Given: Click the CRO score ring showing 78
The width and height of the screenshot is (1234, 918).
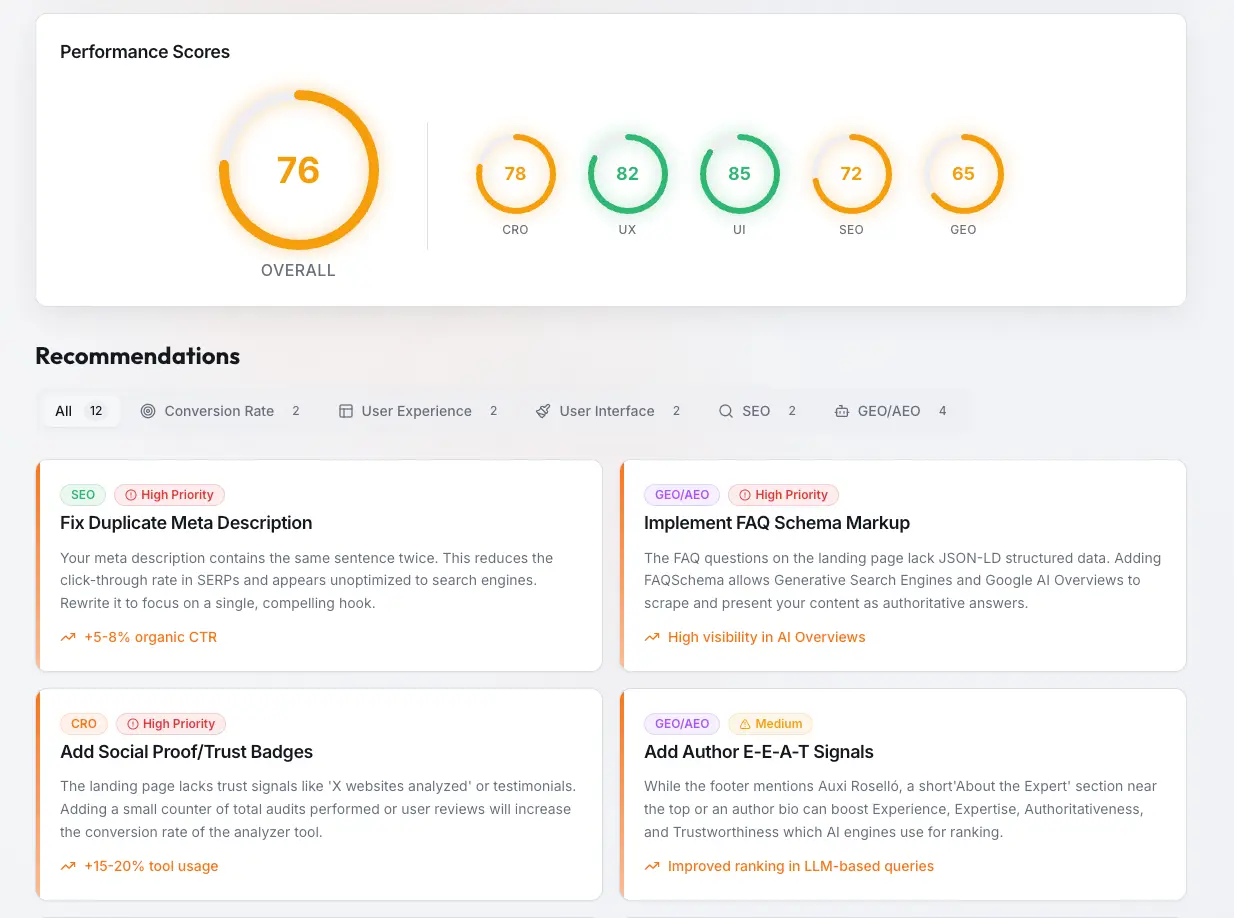Looking at the screenshot, I should [515, 174].
